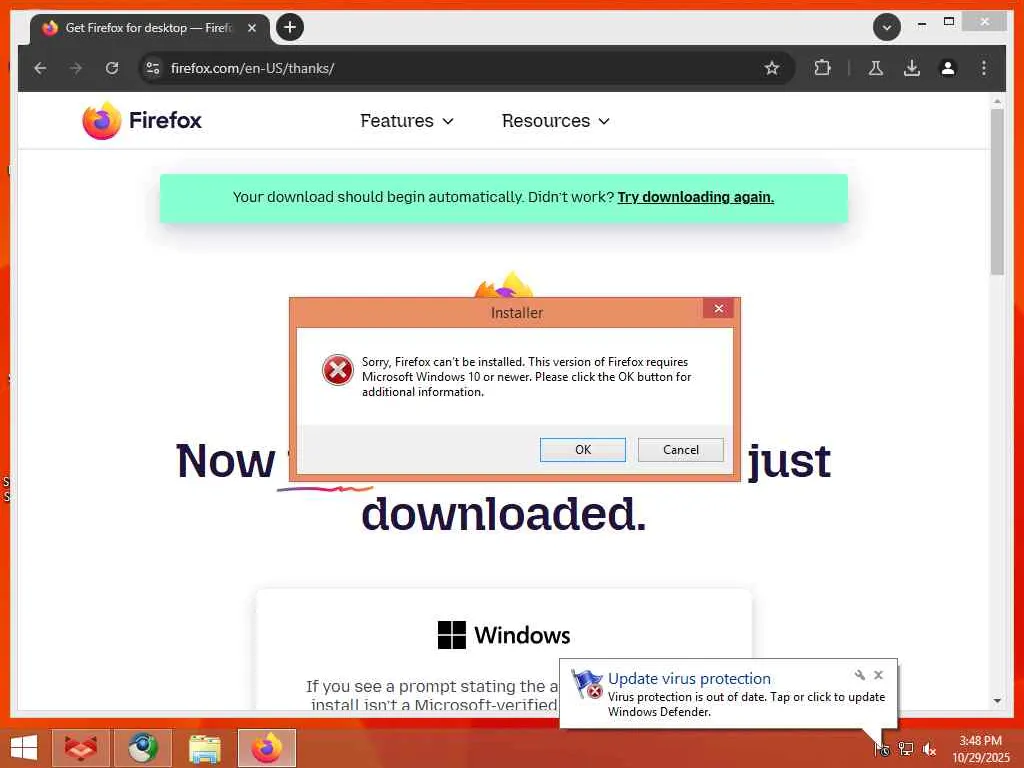The height and width of the screenshot is (768, 1024).
Task: Open the tab search dropdown arrow
Action: point(887,28)
